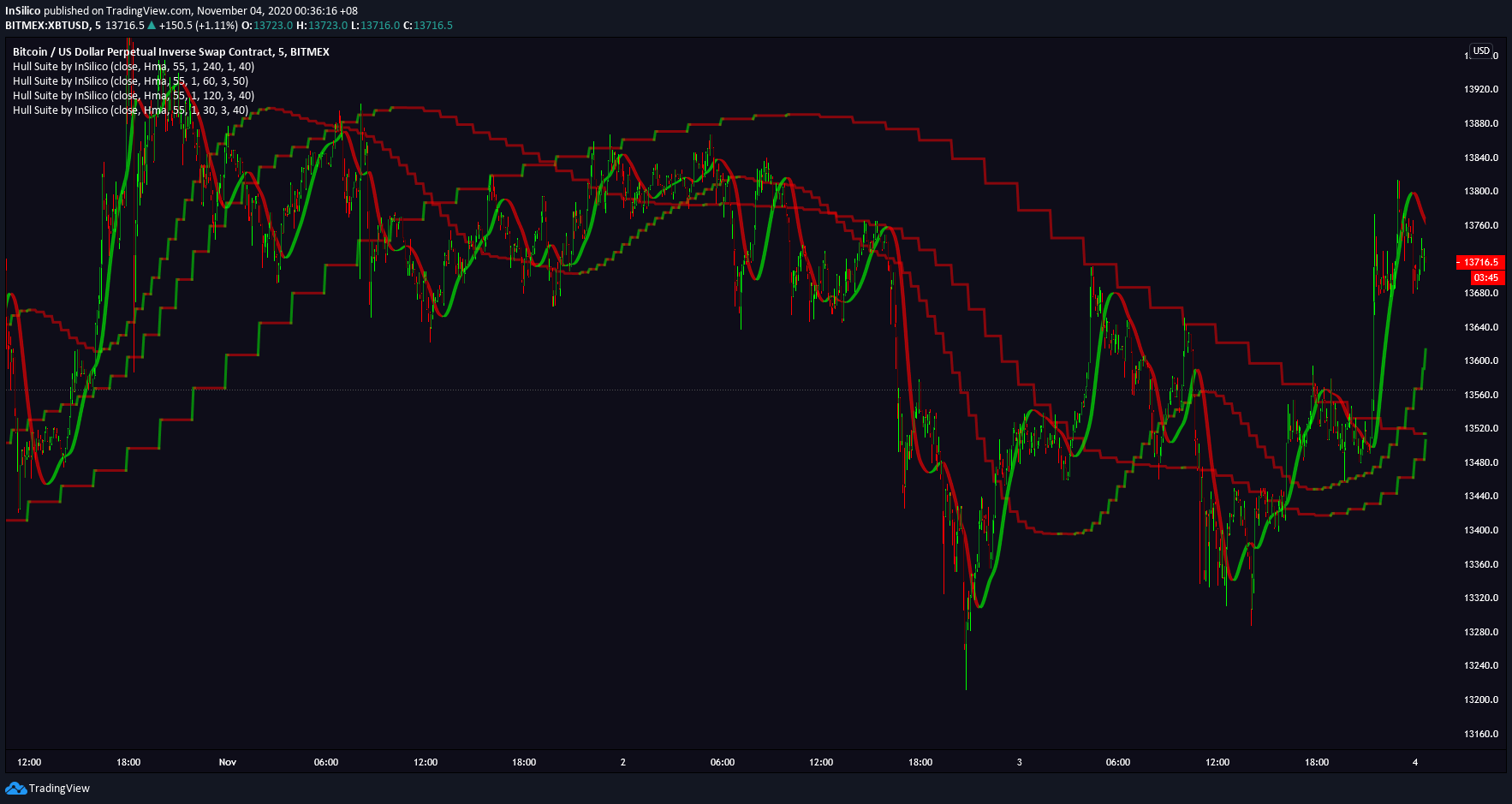Click the 13640.0 price axis label
This screenshot has width=1512, height=804.
point(1481,327)
